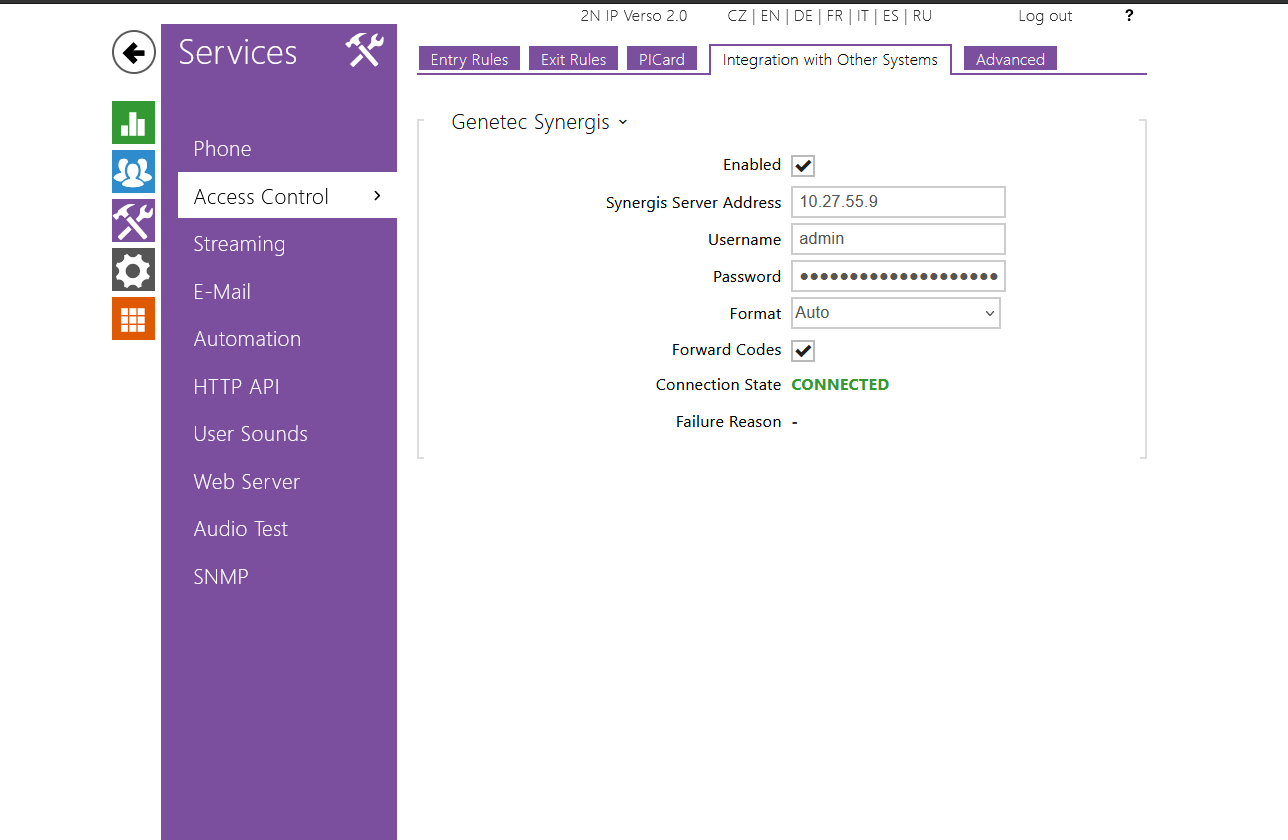The width and height of the screenshot is (1288, 840).
Task: Open the Status bar-chart icon
Action: tap(133, 123)
